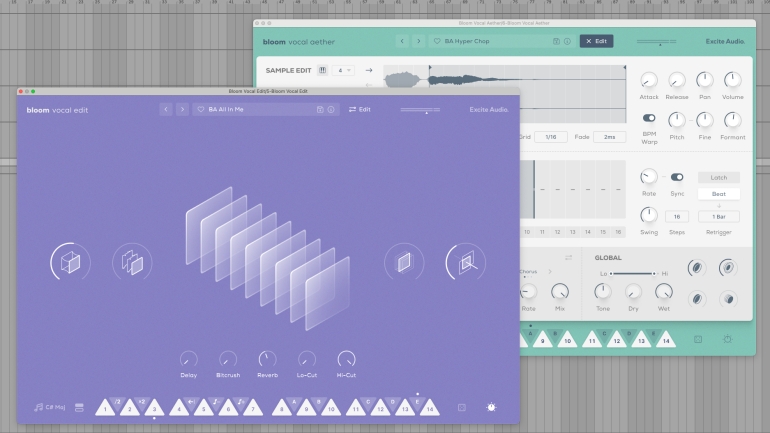Select double-speed x2 modifier key
The width and height of the screenshot is (770, 433).
pos(142,403)
